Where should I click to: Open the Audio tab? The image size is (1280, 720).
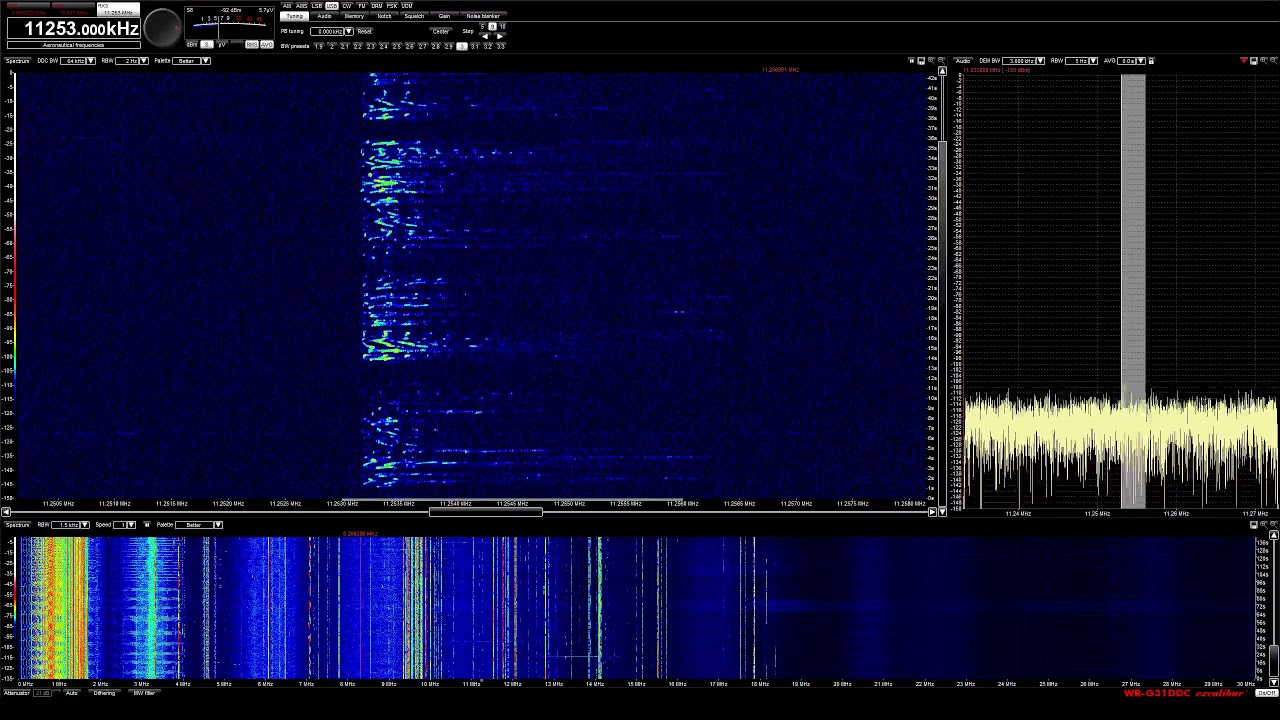tap(324, 16)
